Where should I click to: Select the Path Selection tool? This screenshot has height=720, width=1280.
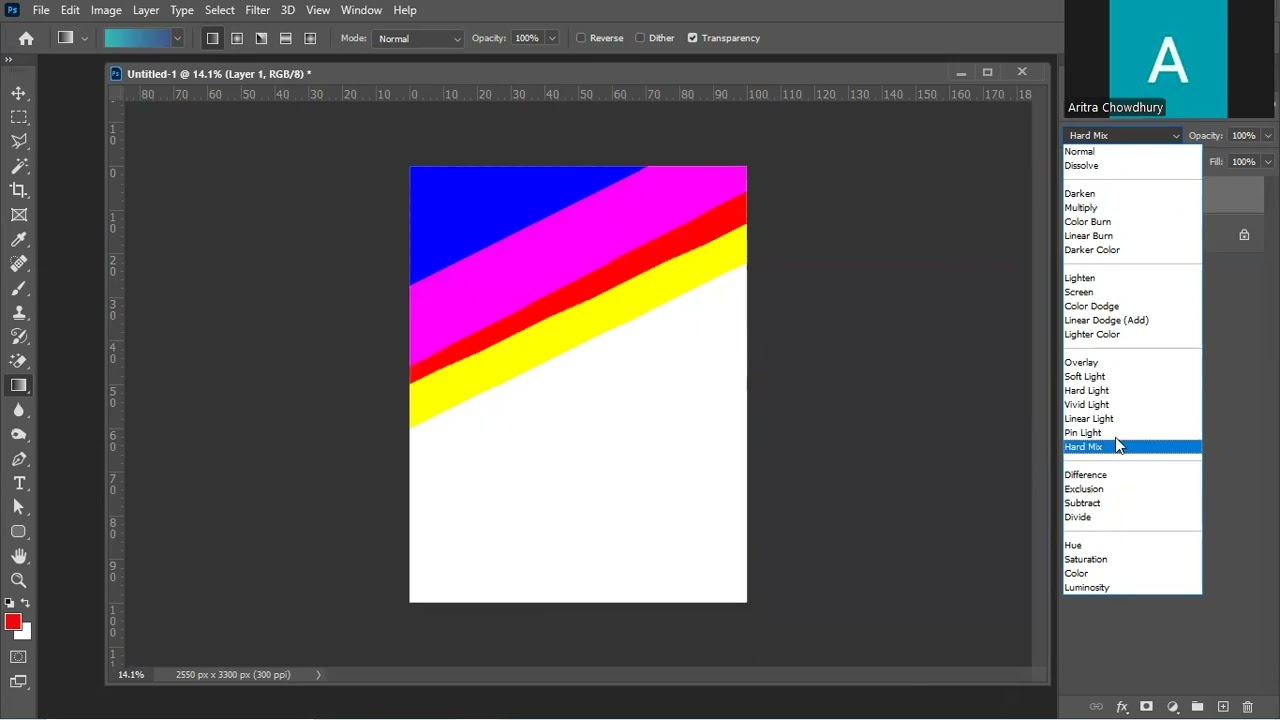19,507
